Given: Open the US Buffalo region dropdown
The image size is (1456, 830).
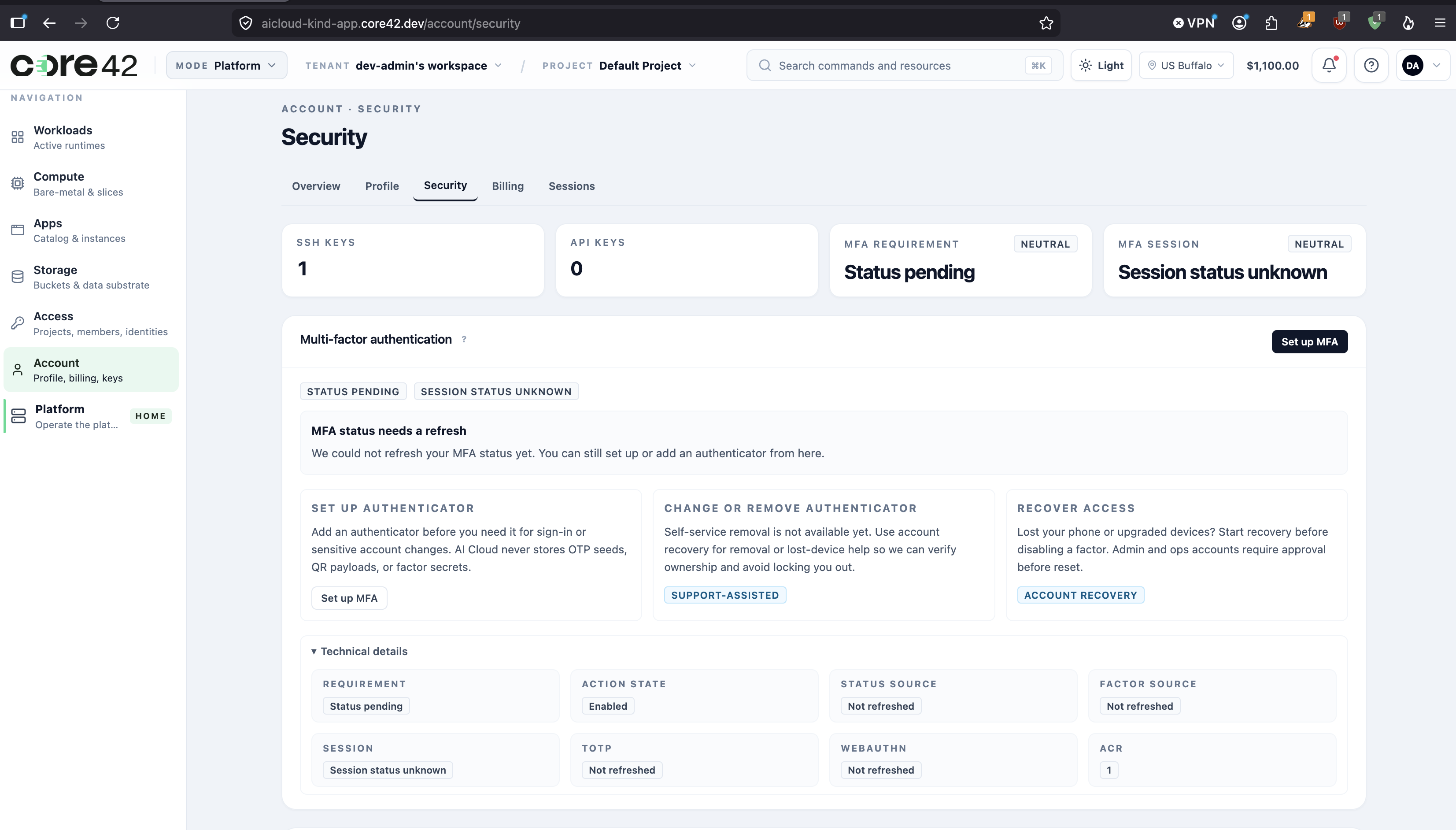Looking at the screenshot, I should pos(1186,66).
